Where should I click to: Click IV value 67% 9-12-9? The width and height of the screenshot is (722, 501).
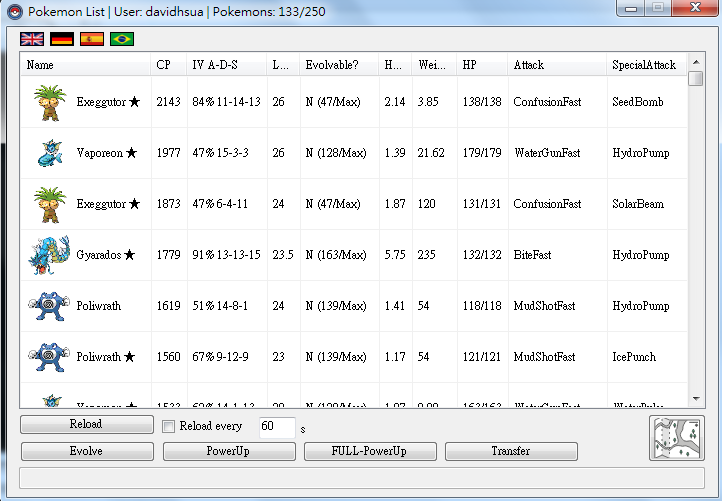pos(221,357)
